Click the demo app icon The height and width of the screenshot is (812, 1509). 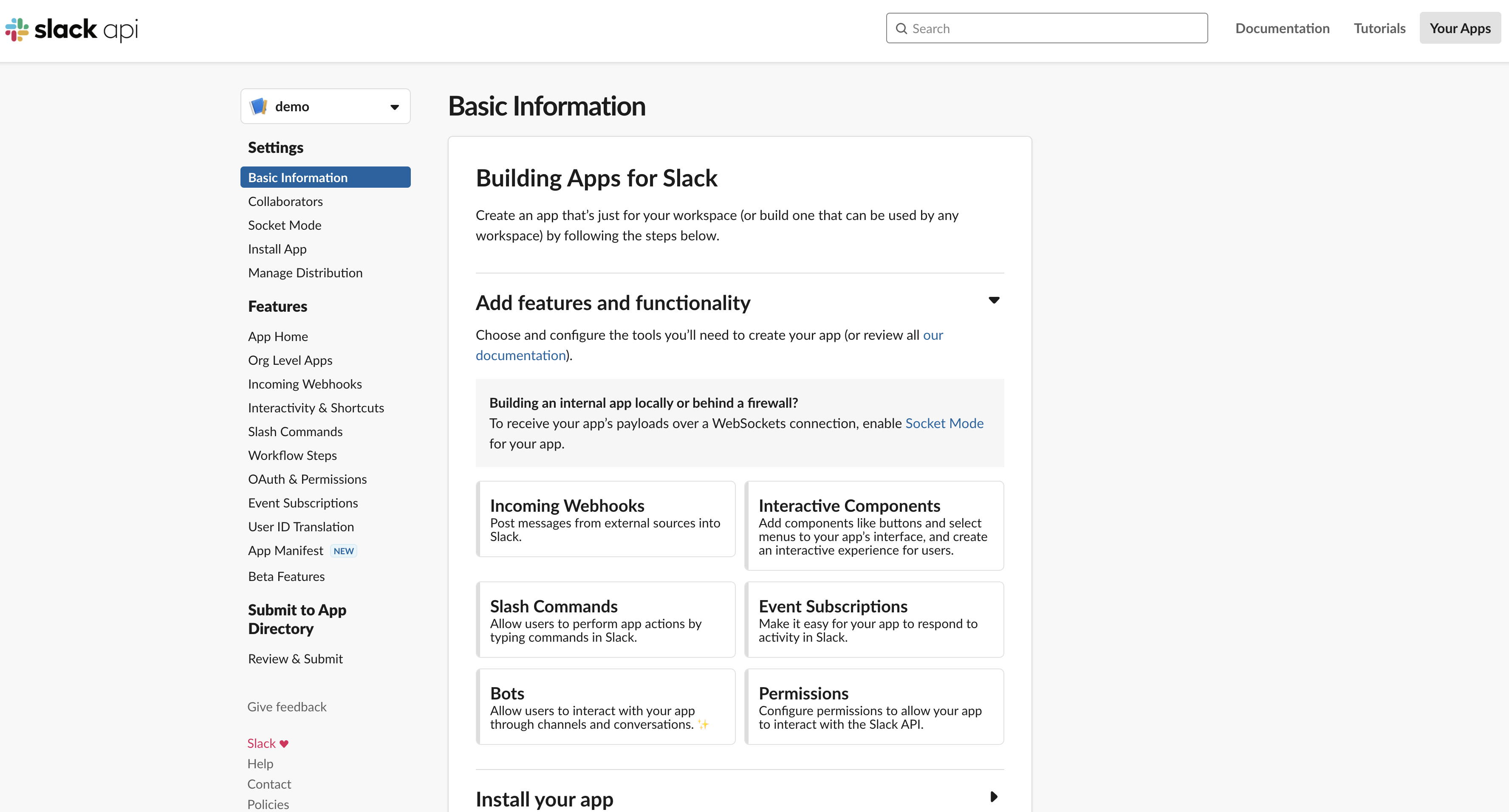click(x=258, y=107)
